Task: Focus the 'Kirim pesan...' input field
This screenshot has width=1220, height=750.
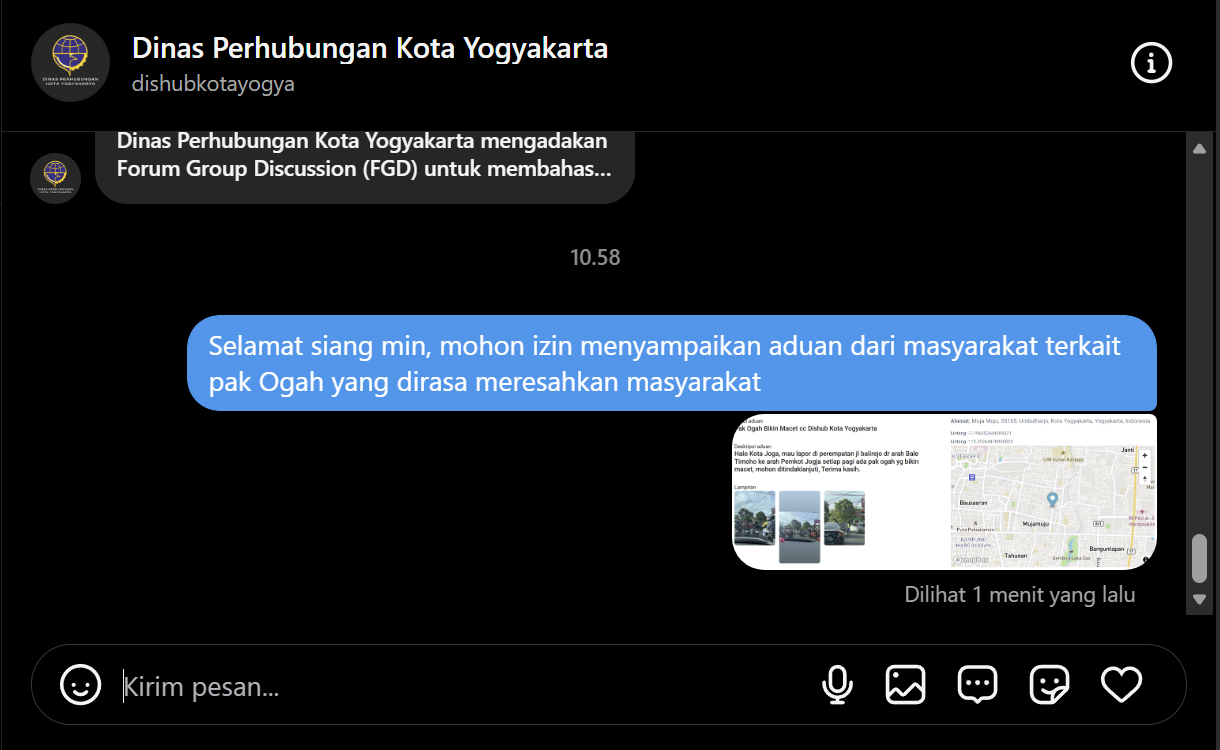Action: (460, 687)
